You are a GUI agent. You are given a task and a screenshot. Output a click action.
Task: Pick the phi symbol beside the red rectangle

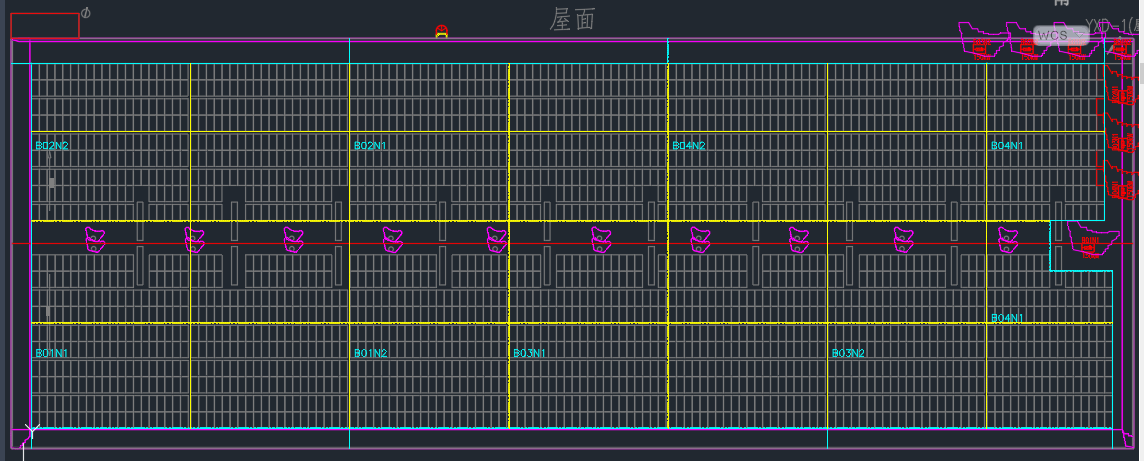pos(86,13)
